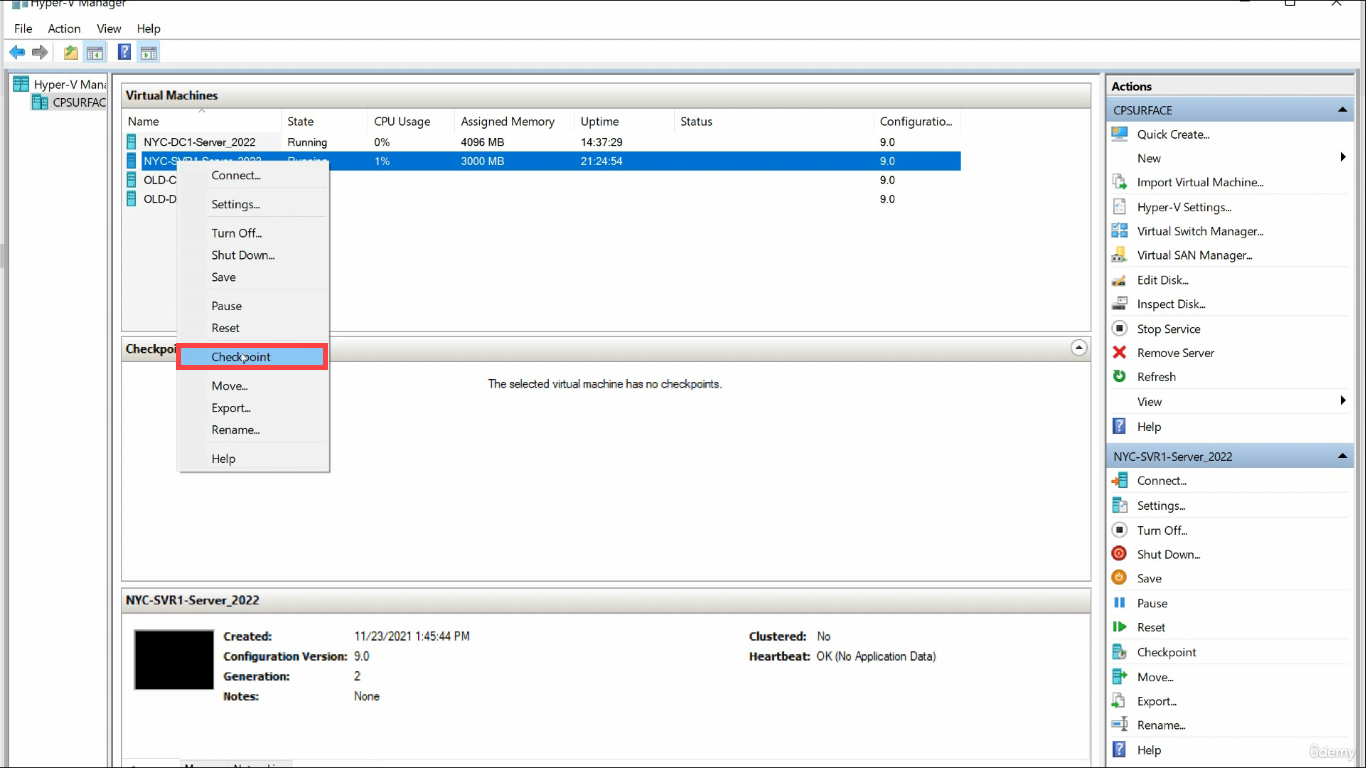The height and width of the screenshot is (768, 1366).
Task: Open Hyper-V Settings from Actions pane
Action: coord(1184,207)
